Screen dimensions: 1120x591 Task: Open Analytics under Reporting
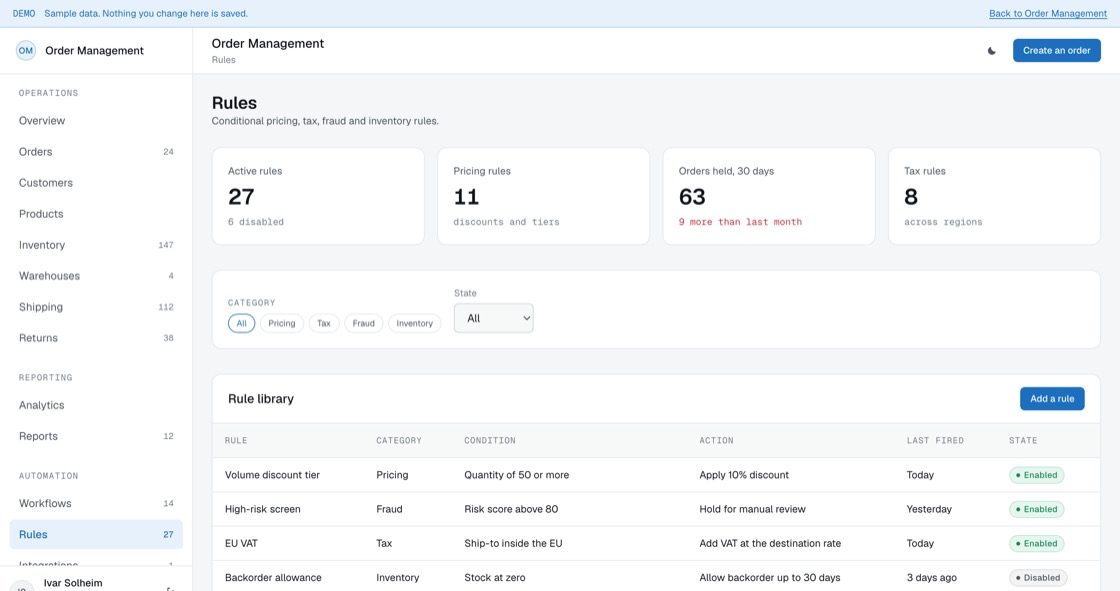(x=96, y=405)
